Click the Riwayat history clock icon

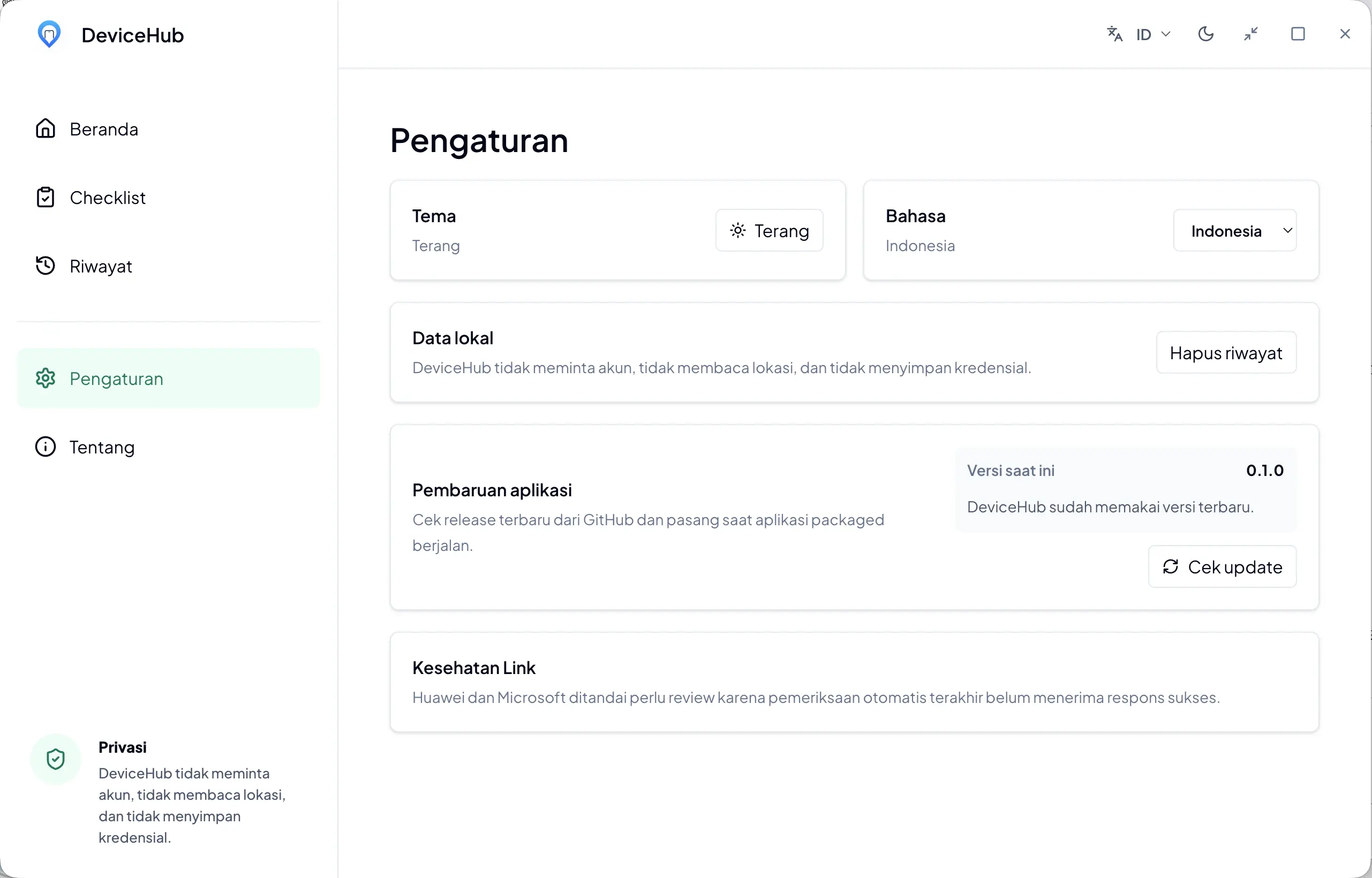(46, 266)
